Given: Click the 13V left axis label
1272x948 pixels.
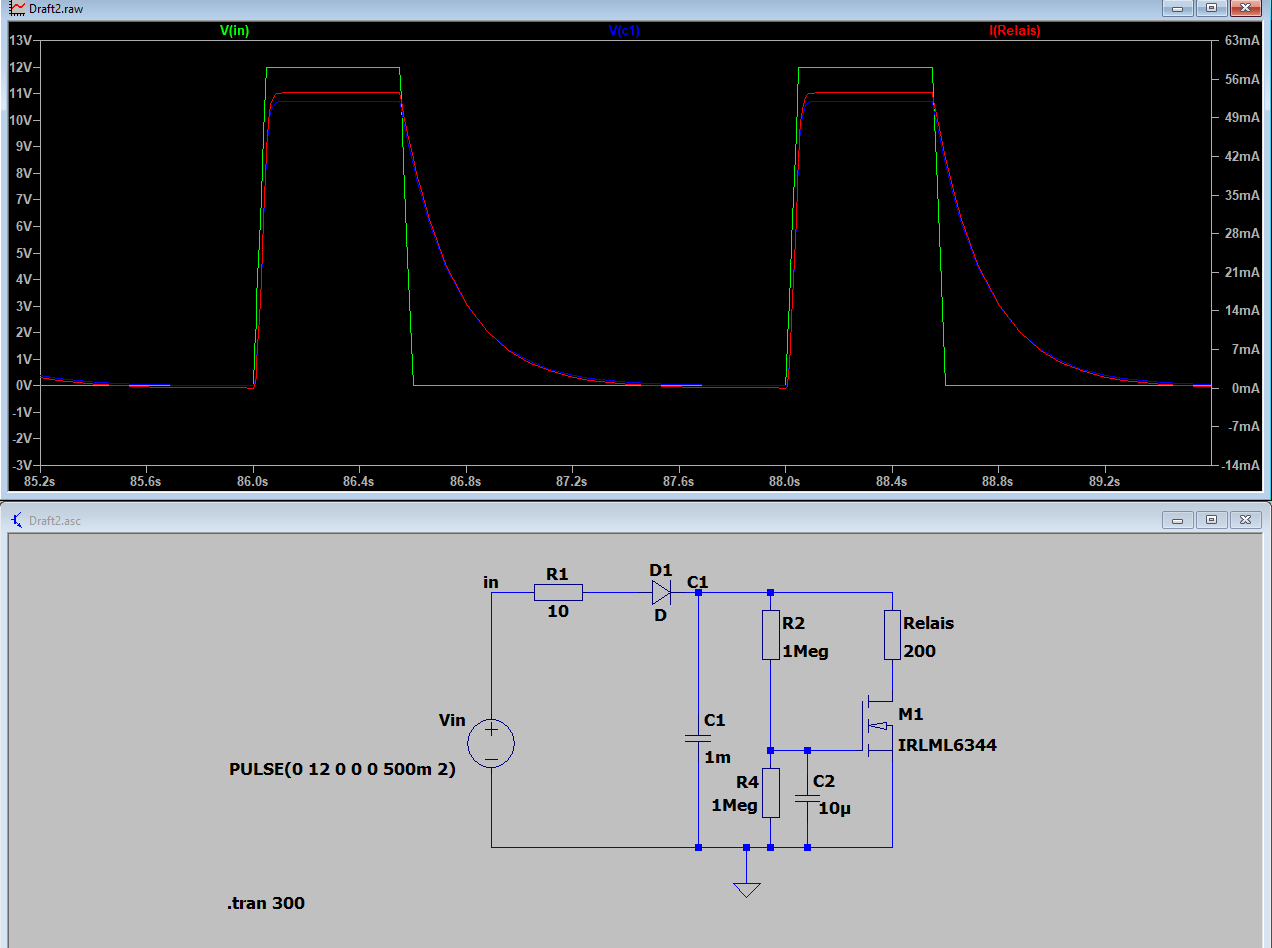Looking at the screenshot, I should point(22,40).
